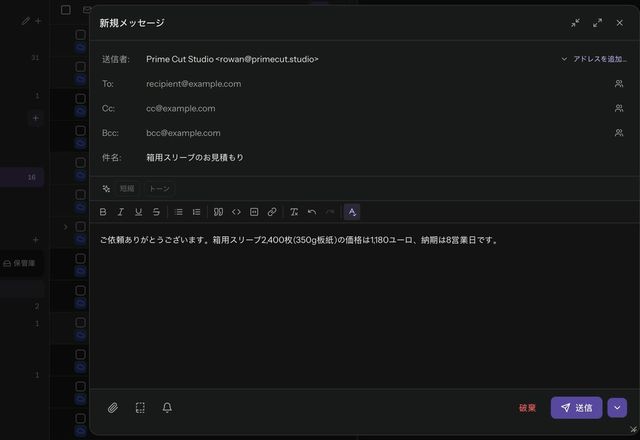Toggle the select-all checkbox in mail list

coord(66,10)
